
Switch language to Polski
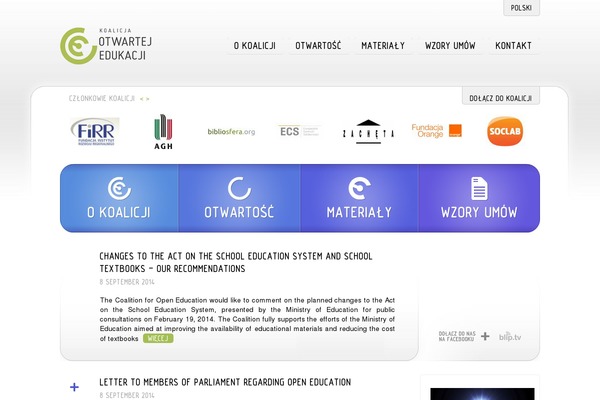(x=521, y=8)
